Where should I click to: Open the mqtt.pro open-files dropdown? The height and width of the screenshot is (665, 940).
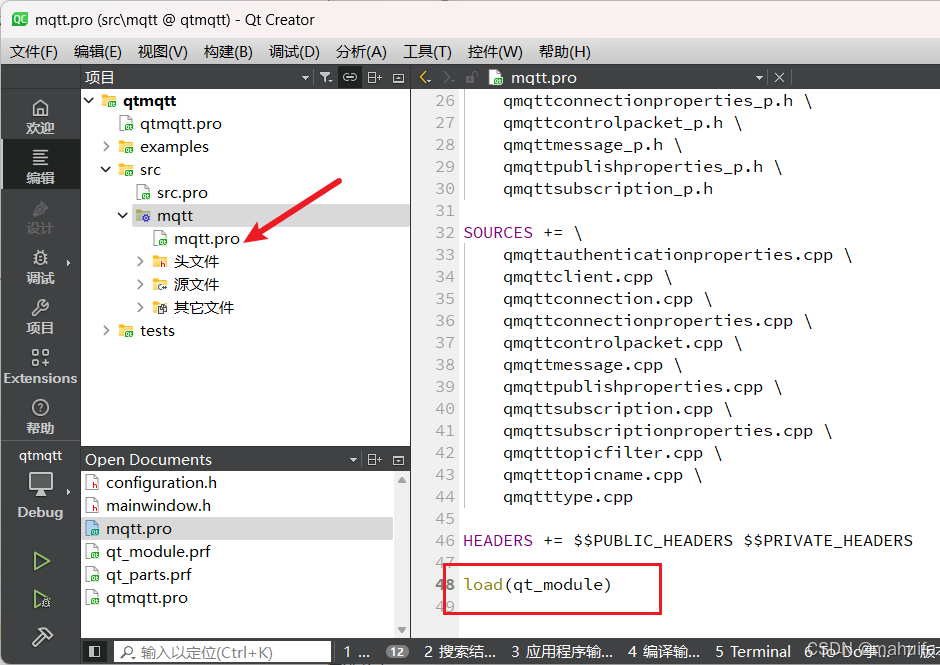click(x=759, y=77)
